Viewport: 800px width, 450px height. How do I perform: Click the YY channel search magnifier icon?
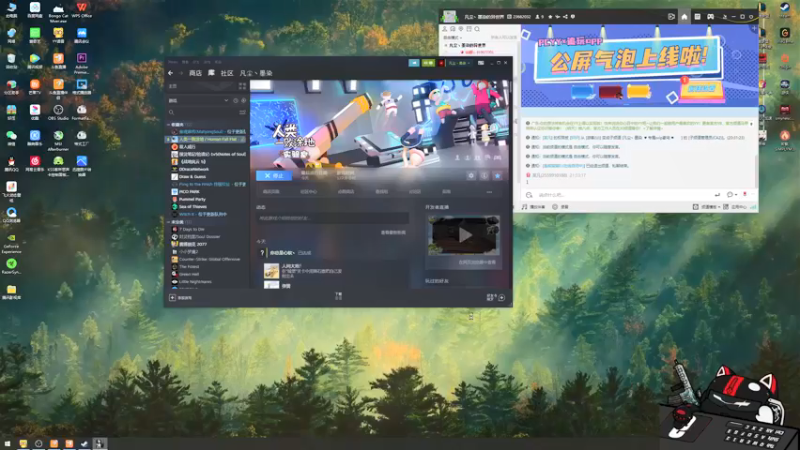tap(477, 29)
